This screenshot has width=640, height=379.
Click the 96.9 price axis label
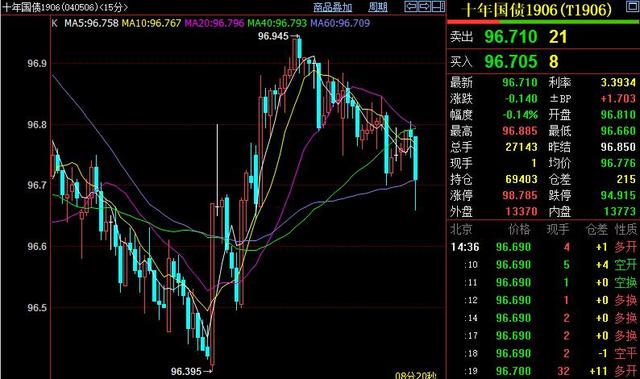pos(37,64)
